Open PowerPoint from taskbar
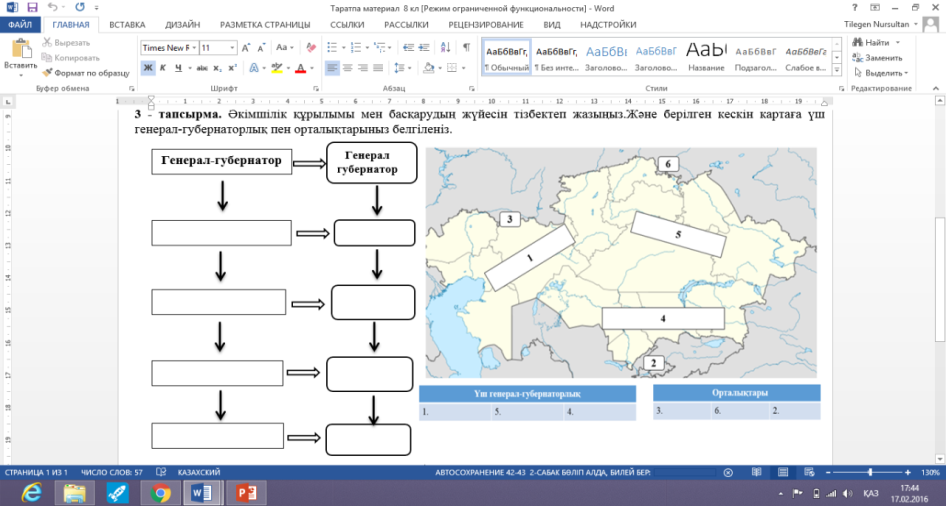The height and width of the screenshot is (506, 946). [246, 493]
